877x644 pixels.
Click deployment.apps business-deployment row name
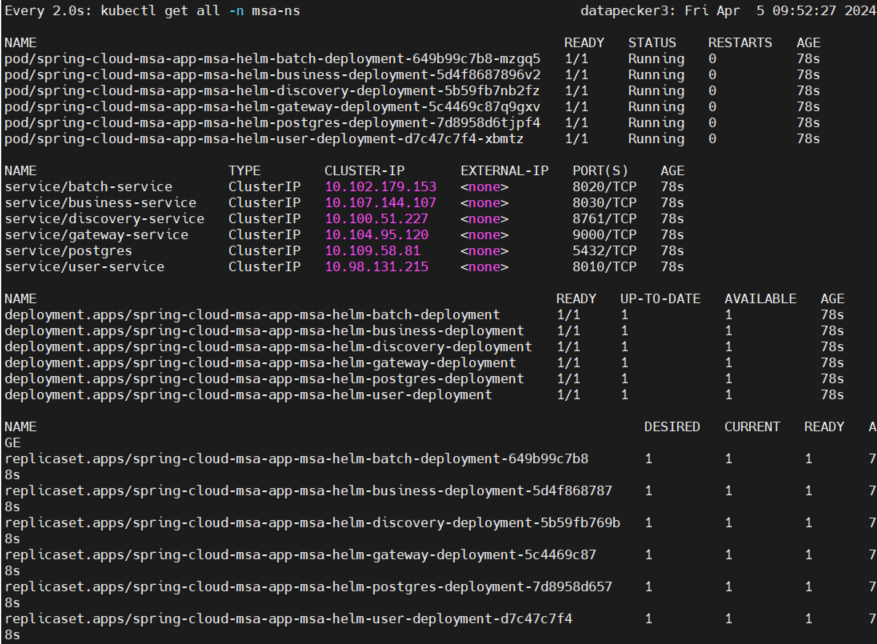pos(264,331)
